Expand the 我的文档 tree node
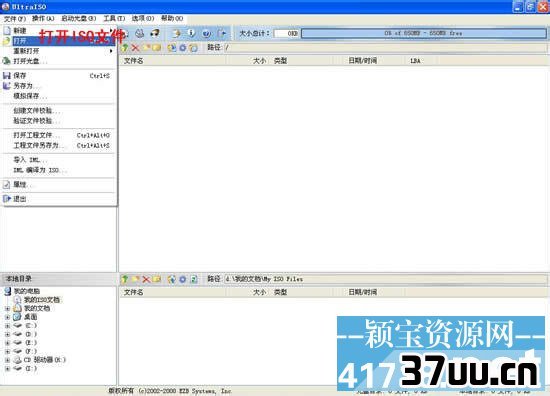Screen dimensions: 550x396 coord(7,309)
